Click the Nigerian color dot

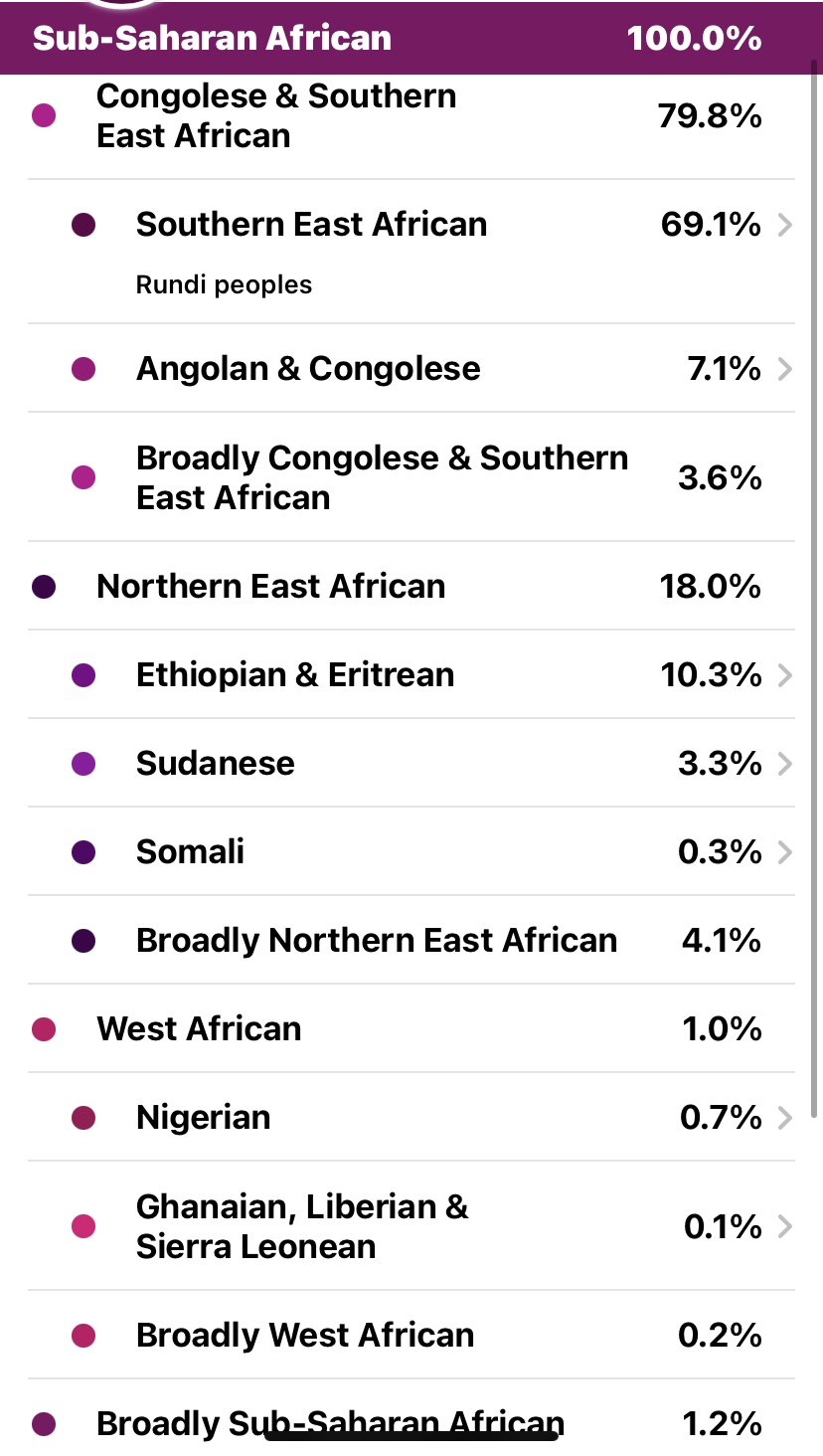pos(83,1119)
